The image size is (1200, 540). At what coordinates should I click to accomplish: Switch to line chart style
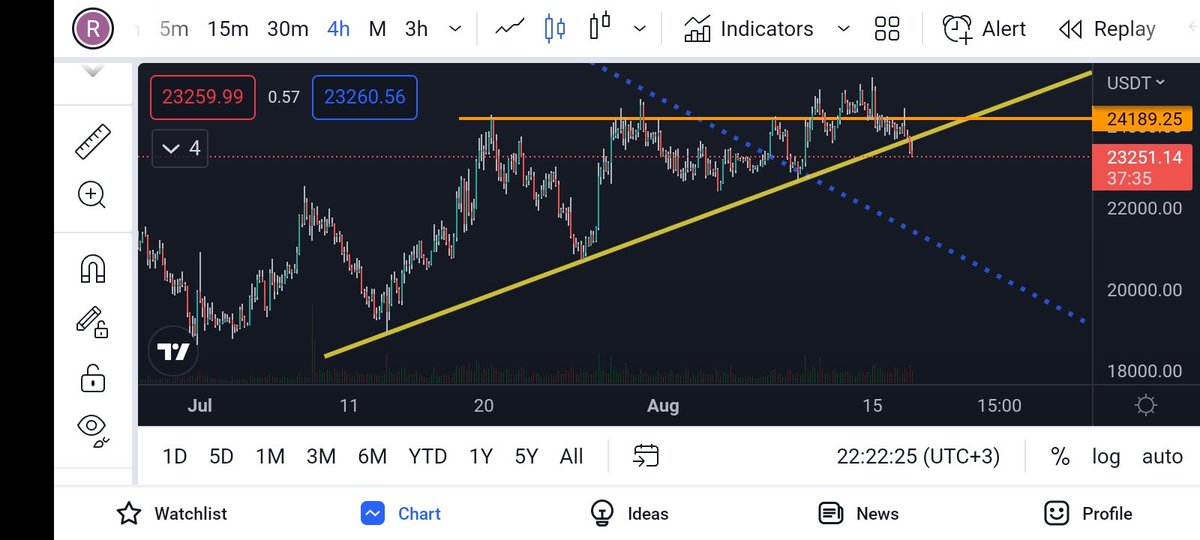coord(510,28)
